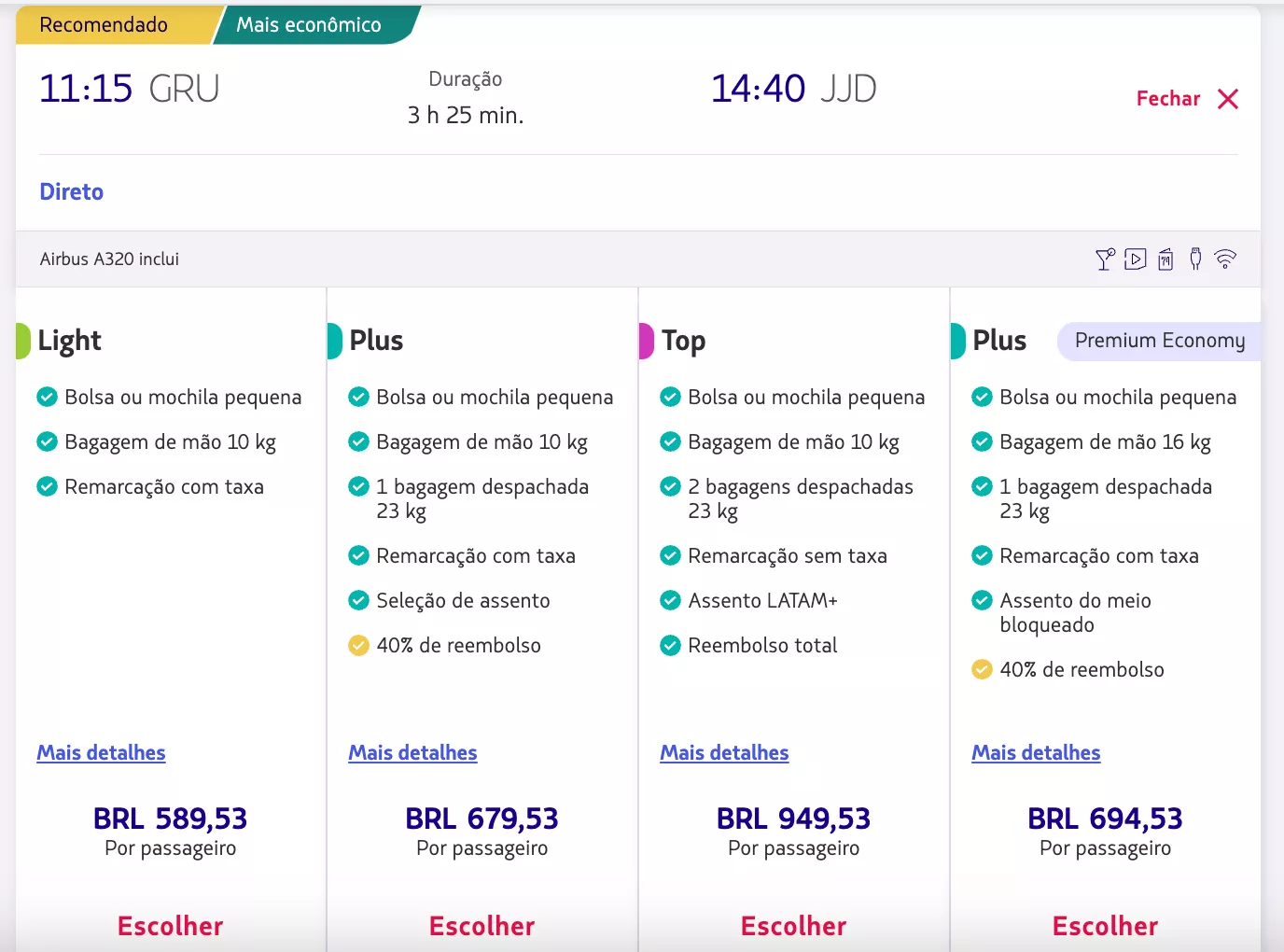The image size is (1284, 952).
Task: Click the check icon beside 2 bagagens despachadas
Action: point(670,486)
